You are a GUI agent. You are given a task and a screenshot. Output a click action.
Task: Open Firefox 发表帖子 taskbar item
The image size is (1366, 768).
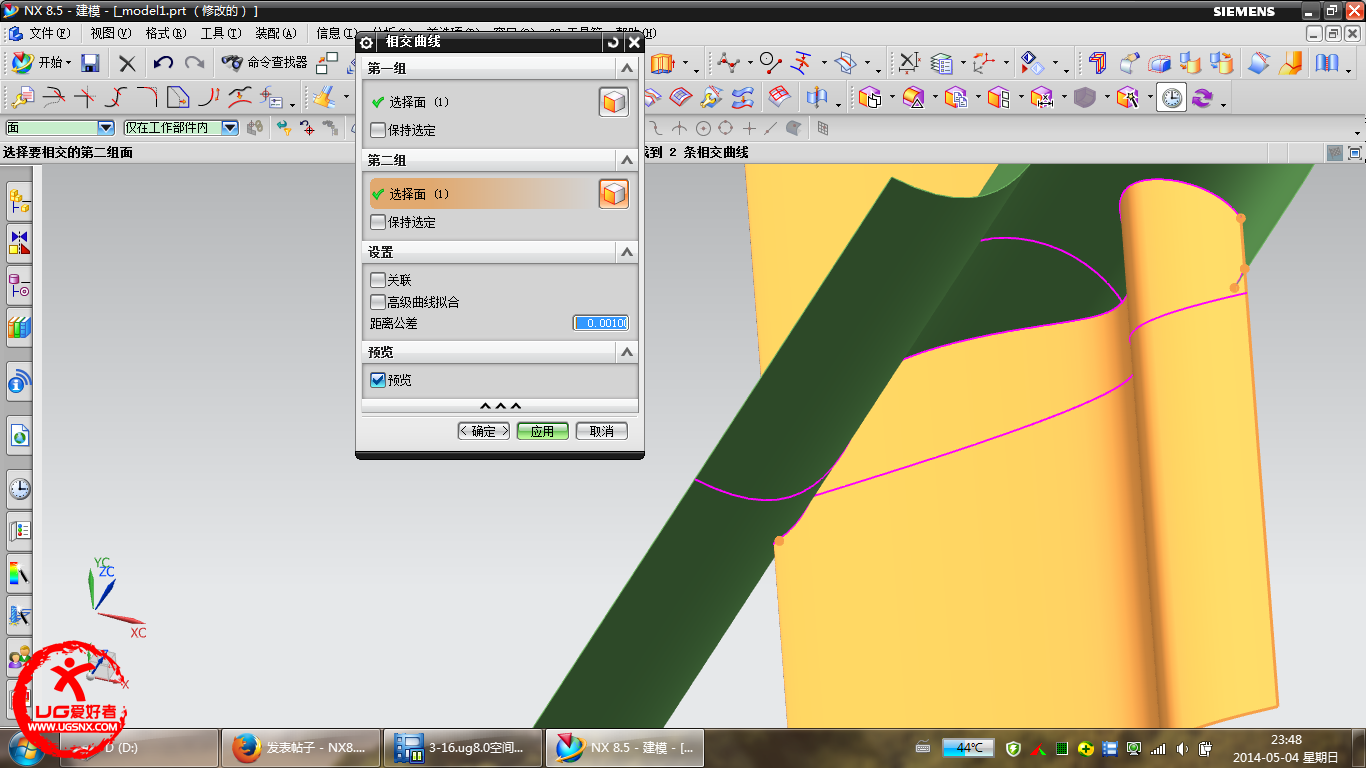pyautogui.click(x=299, y=748)
